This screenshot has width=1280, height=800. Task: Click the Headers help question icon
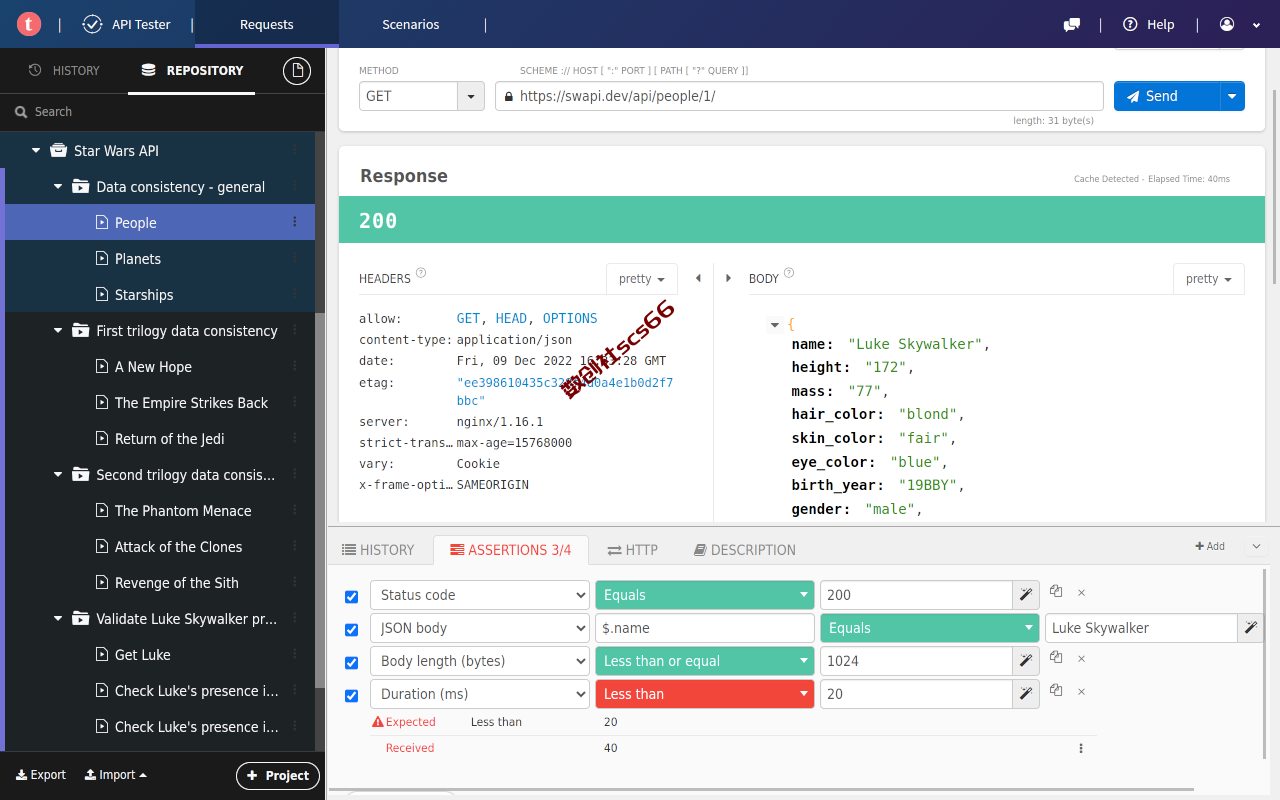click(421, 273)
